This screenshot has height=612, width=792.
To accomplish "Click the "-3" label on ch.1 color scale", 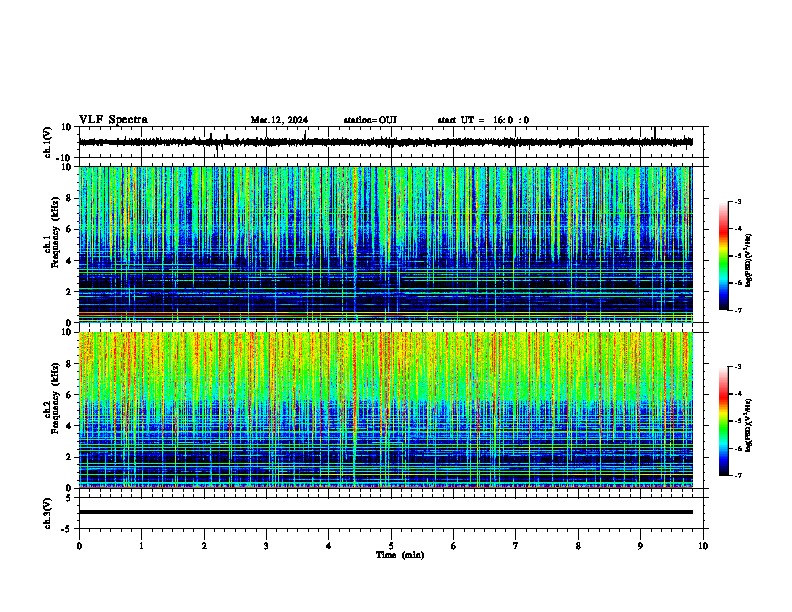I will point(738,201).
